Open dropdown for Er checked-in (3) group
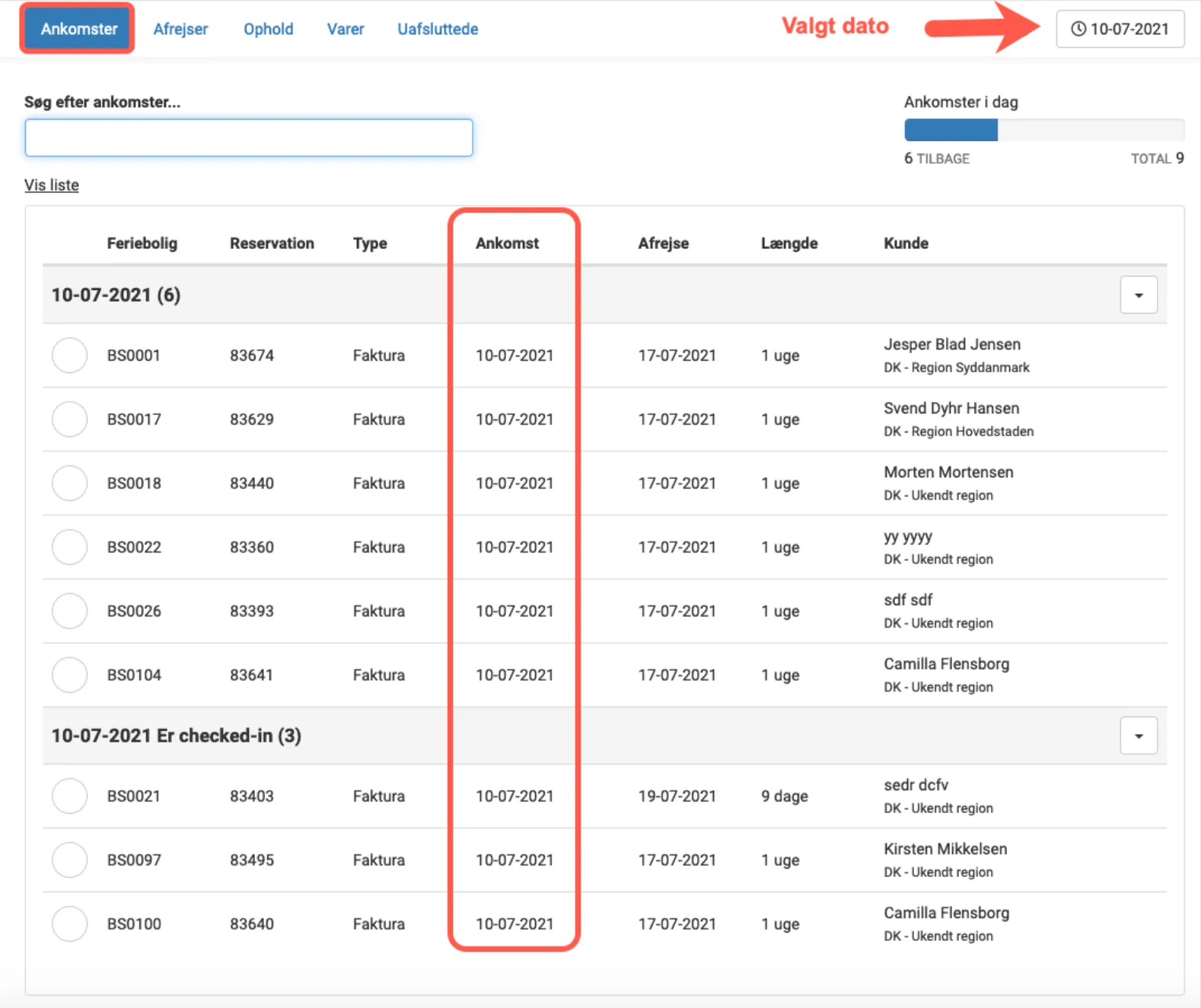Viewport: 1201px width, 1008px height. click(x=1138, y=735)
